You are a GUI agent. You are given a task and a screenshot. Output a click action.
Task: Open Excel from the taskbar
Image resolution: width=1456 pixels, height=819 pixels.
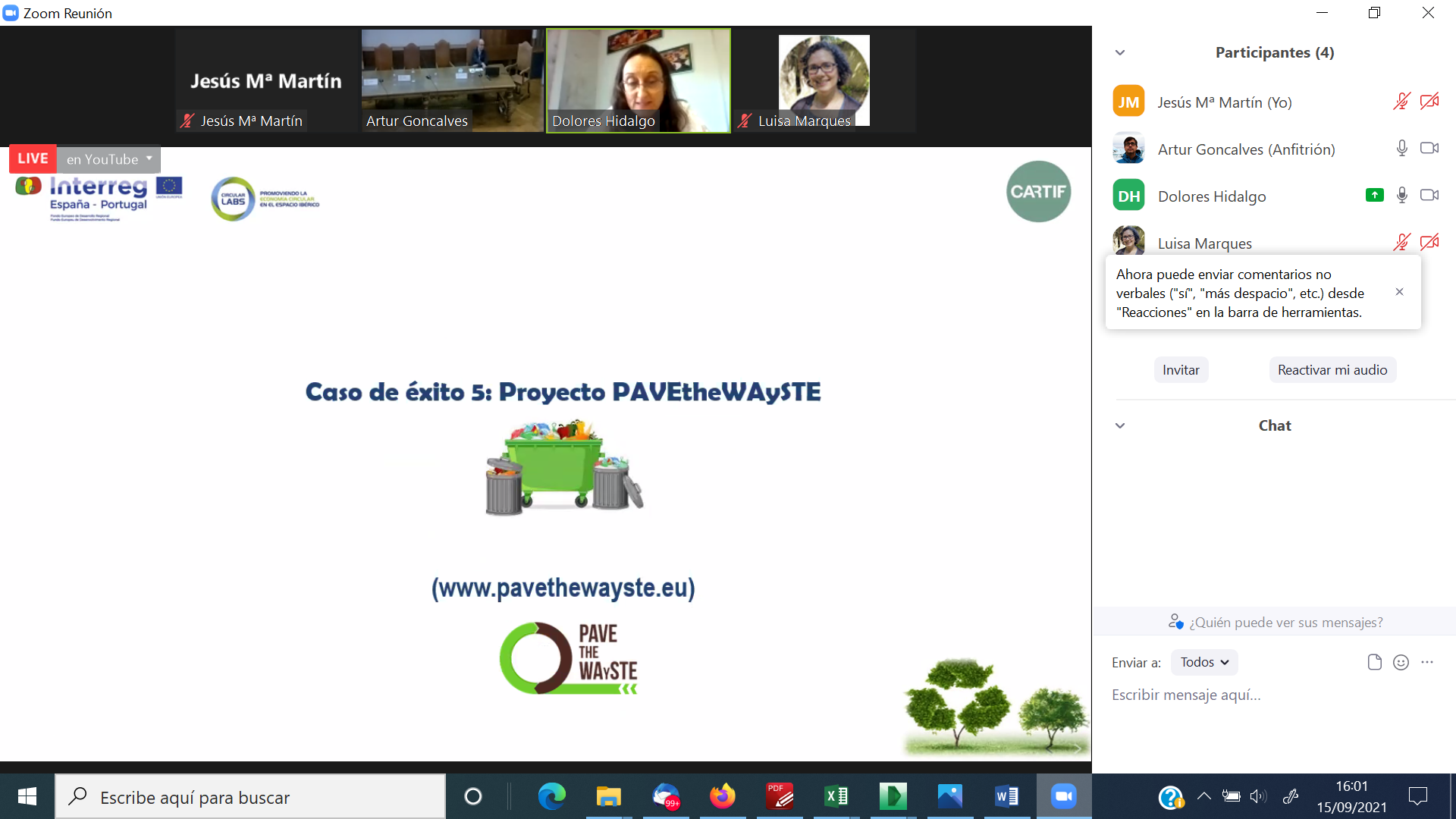point(836,796)
